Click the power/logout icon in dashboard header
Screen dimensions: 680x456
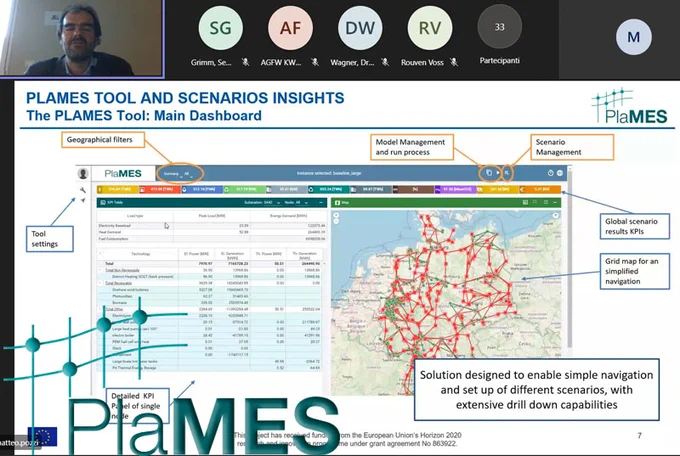pos(550,173)
